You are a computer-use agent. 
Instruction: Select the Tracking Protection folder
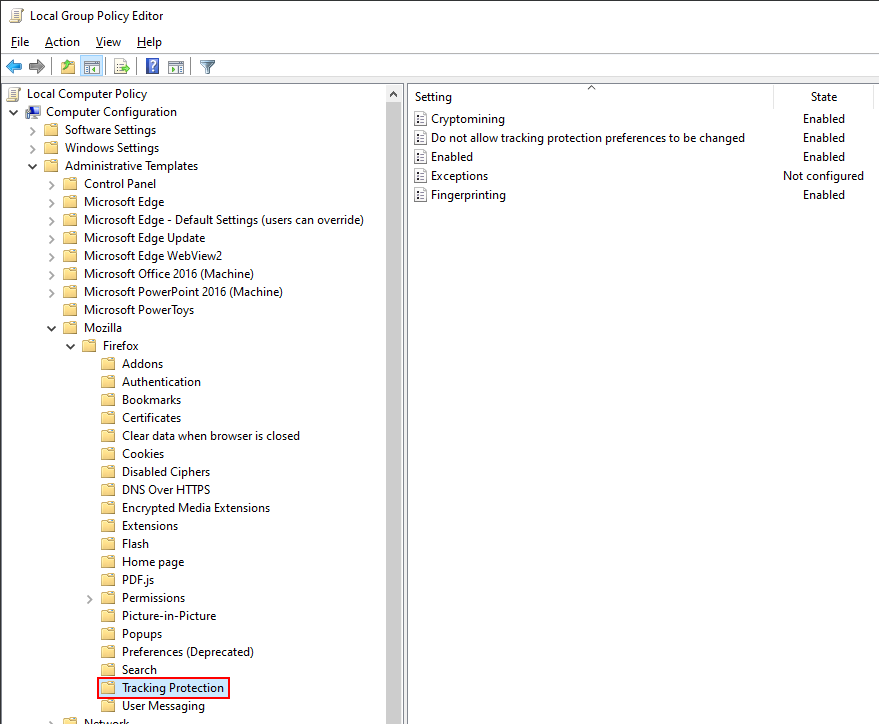(x=173, y=688)
